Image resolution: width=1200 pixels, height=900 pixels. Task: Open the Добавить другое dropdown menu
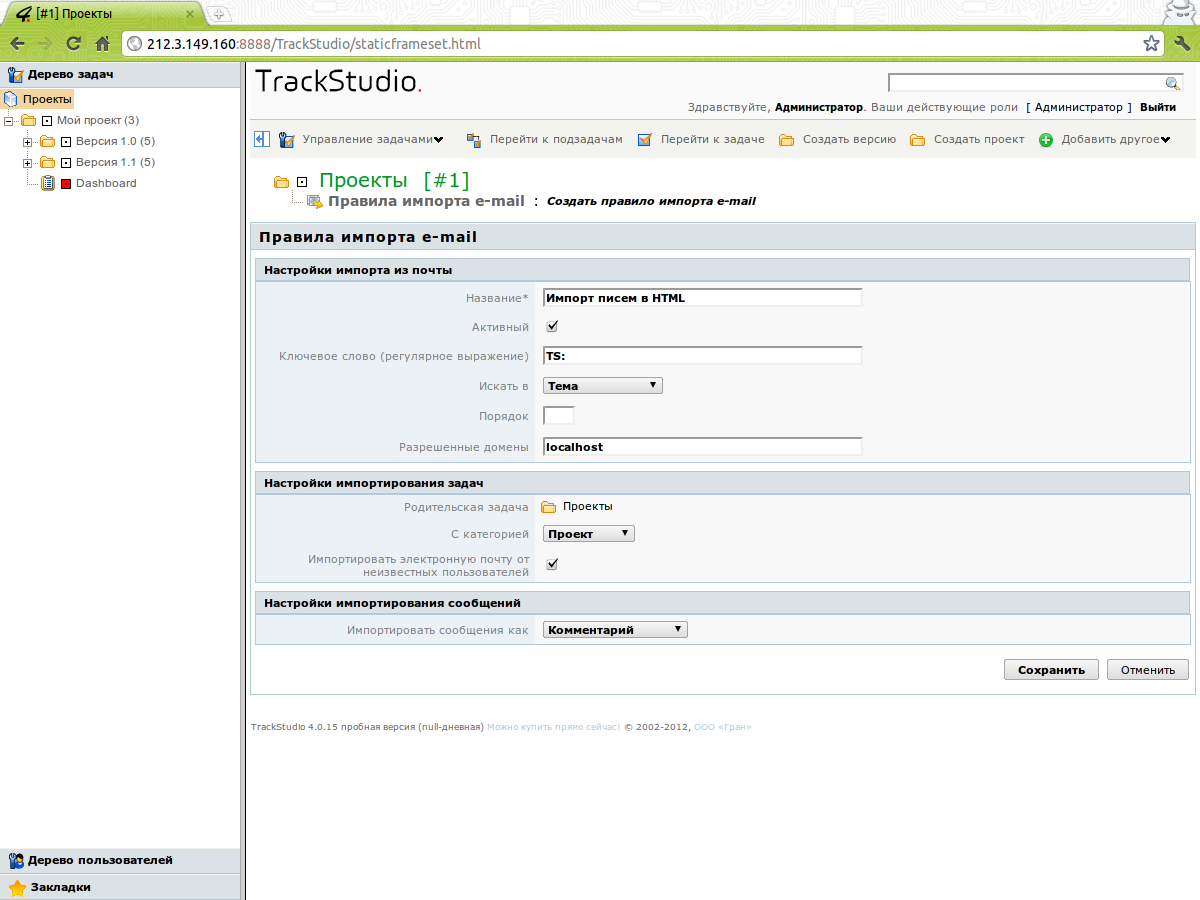[x=1165, y=140]
